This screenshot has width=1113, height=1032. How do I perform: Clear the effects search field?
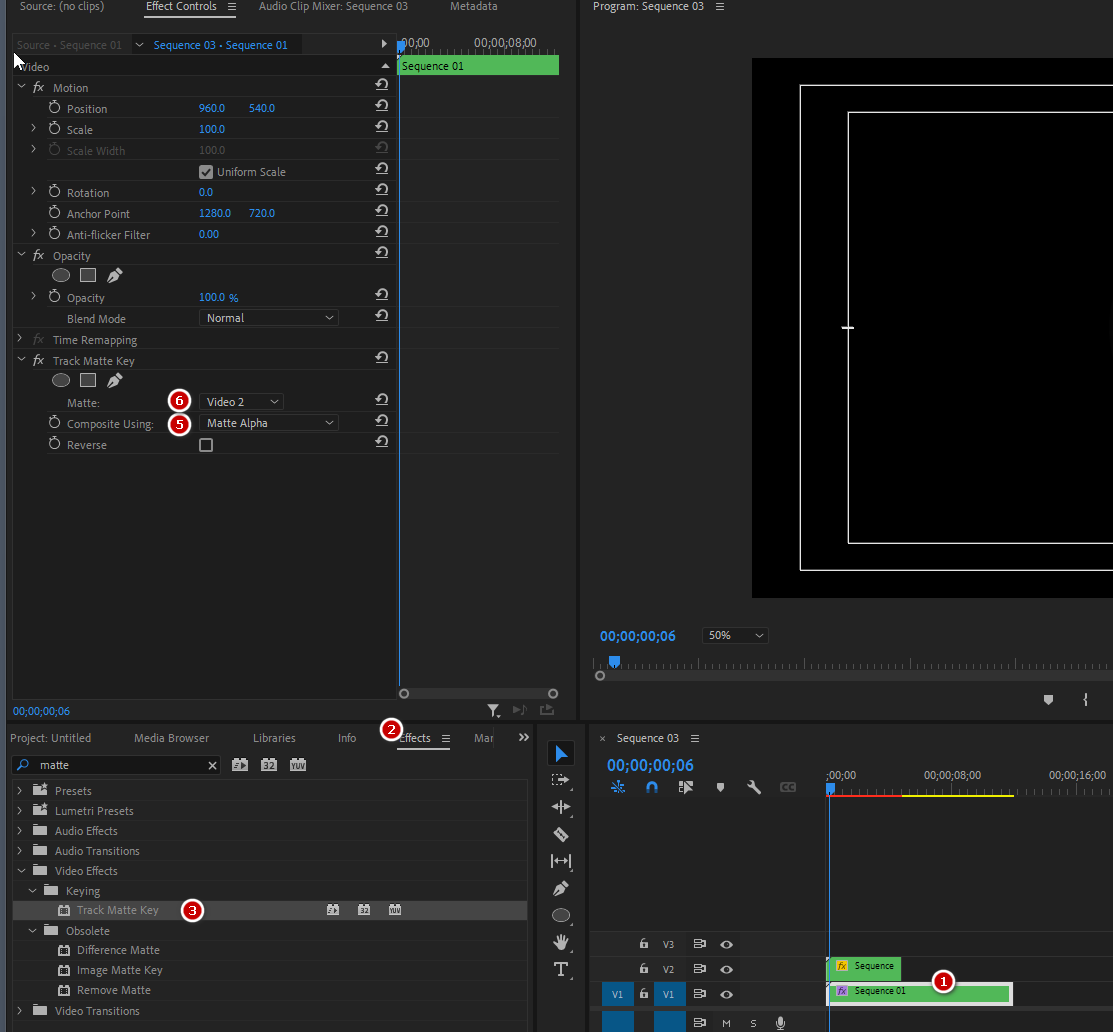click(212, 765)
